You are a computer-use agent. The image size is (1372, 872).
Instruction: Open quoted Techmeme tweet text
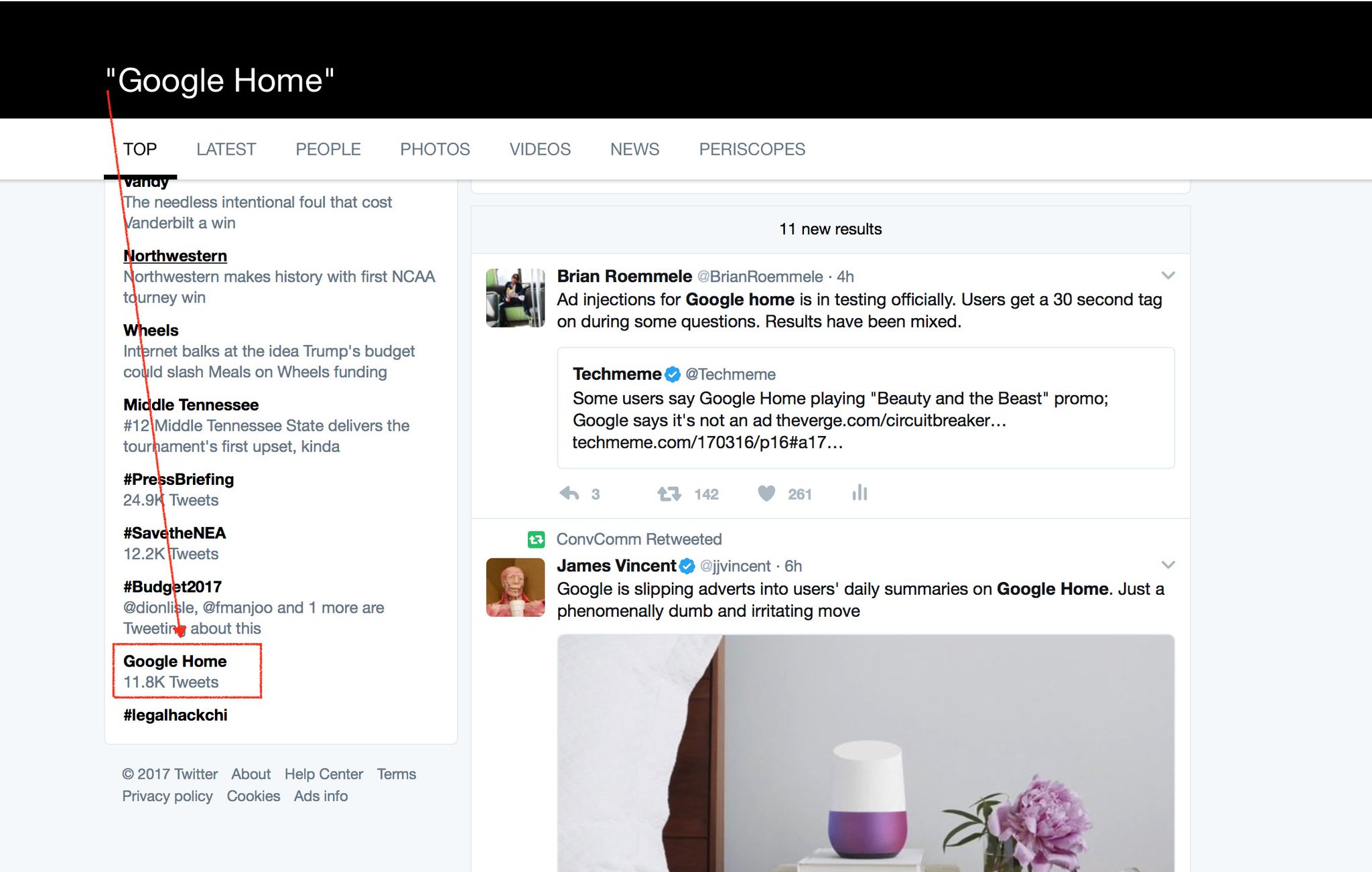(x=841, y=420)
